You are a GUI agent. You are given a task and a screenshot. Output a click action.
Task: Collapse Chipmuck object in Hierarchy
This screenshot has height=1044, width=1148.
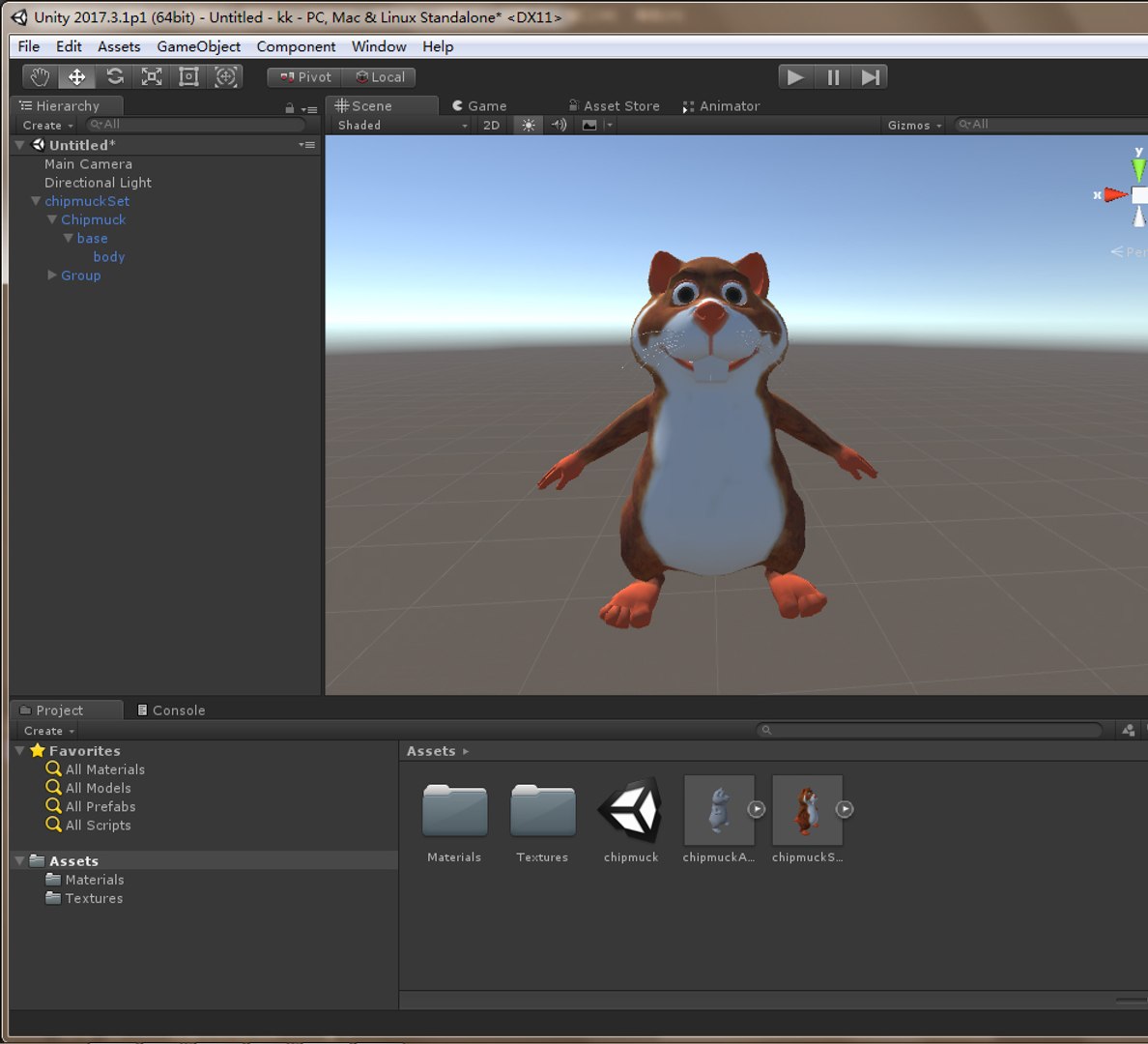coord(52,219)
